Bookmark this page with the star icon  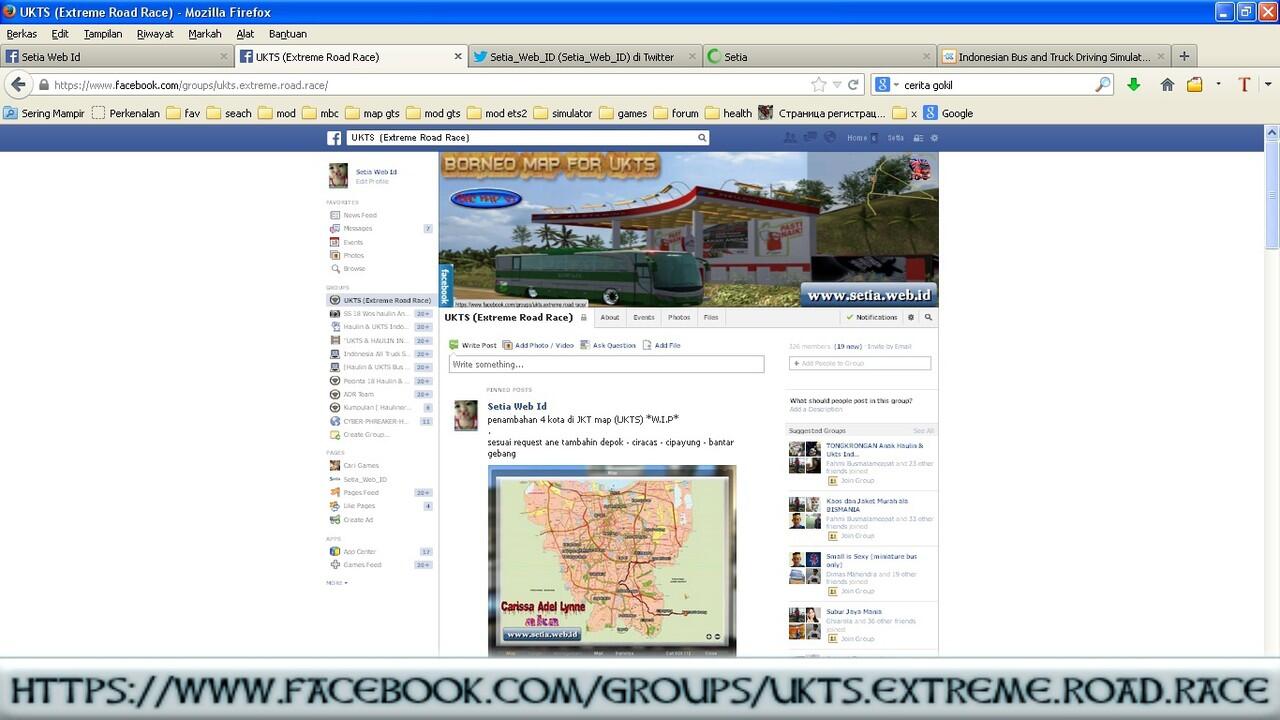point(819,85)
